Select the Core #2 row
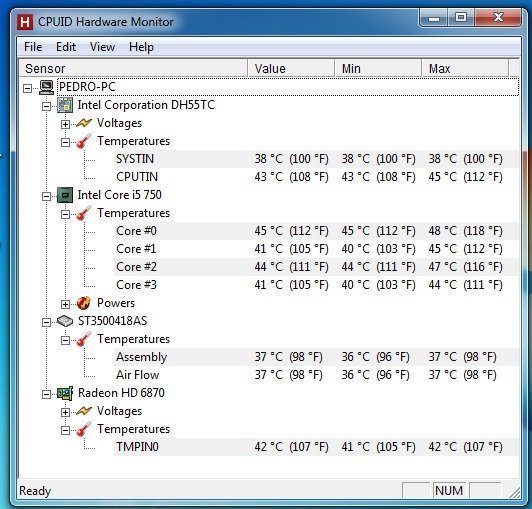Viewport: 532px width, 509px height. 316,267
